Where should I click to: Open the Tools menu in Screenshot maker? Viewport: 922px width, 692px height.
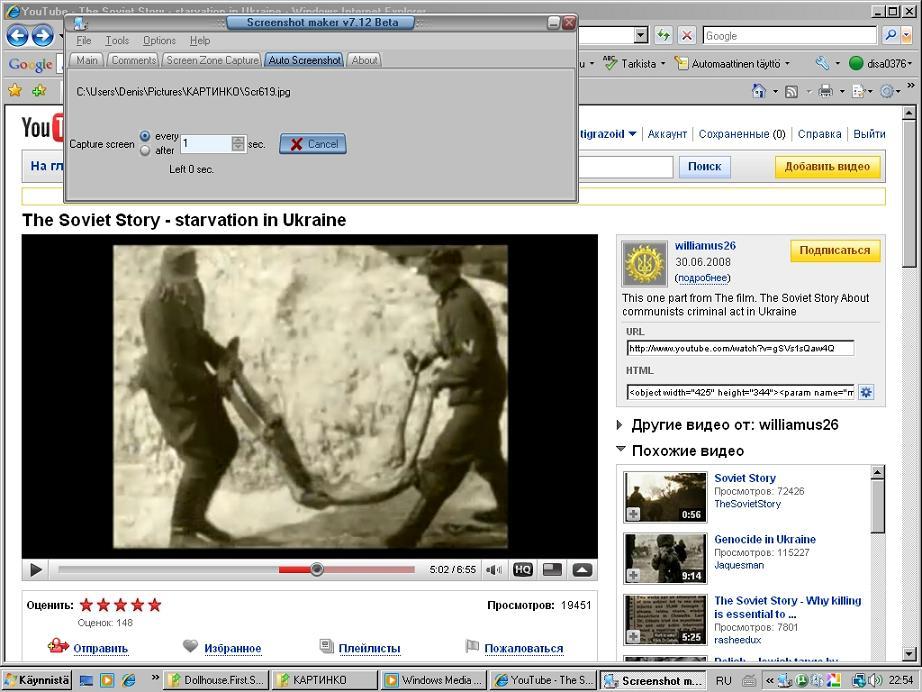point(117,41)
